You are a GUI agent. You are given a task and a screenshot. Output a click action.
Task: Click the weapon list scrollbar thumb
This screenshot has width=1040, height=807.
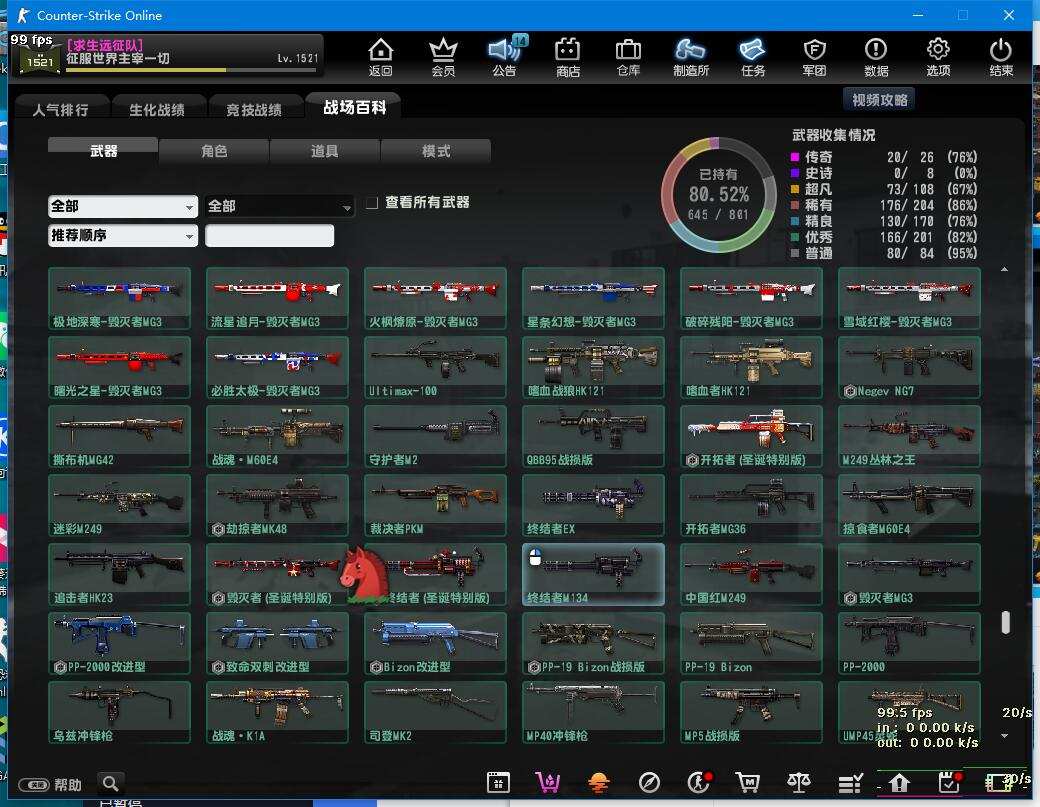tap(1006, 622)
